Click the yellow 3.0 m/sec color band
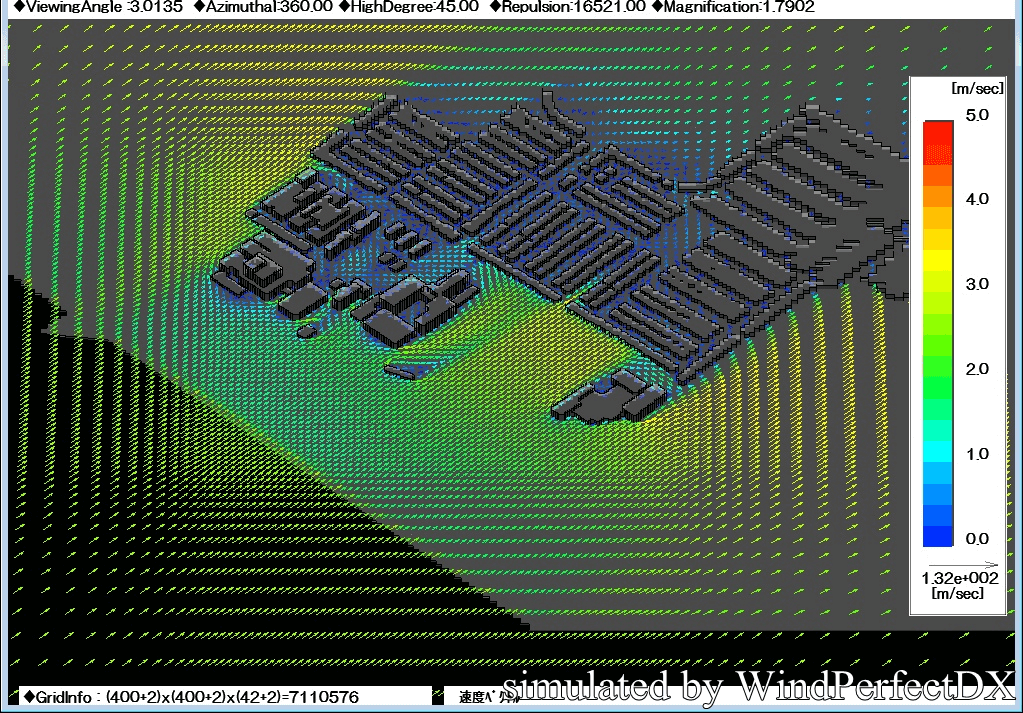This screenshot has height=713, width=1023. point(938,283)
